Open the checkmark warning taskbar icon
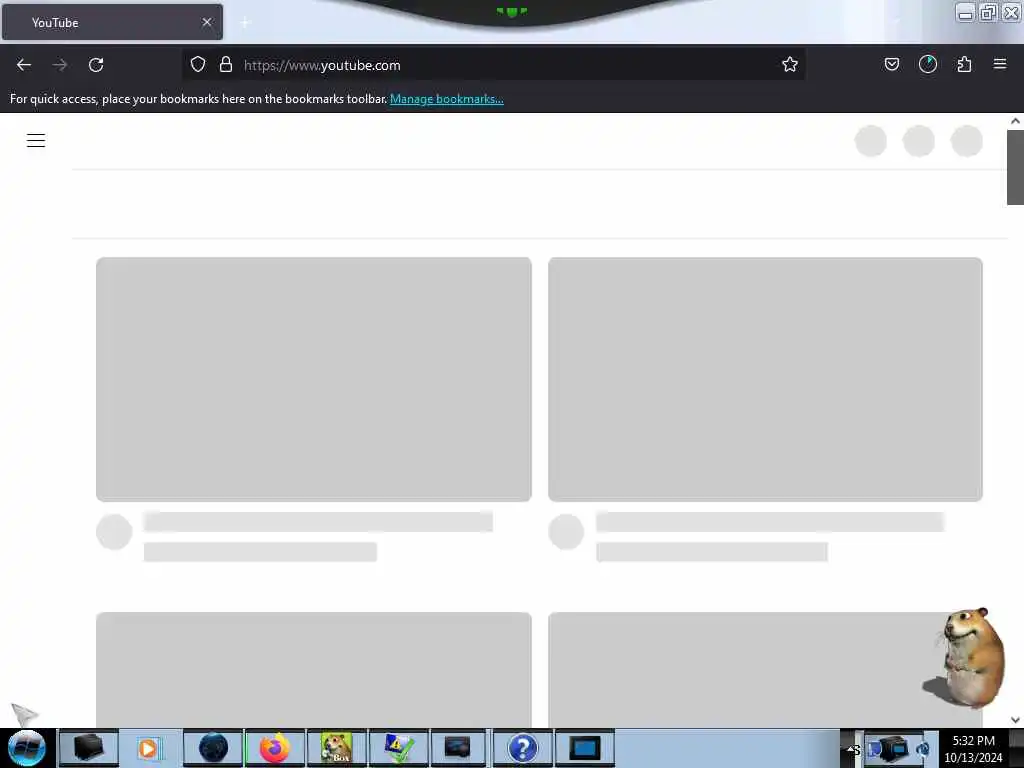This screenshot has width=1024, height=768. point(398,748)
